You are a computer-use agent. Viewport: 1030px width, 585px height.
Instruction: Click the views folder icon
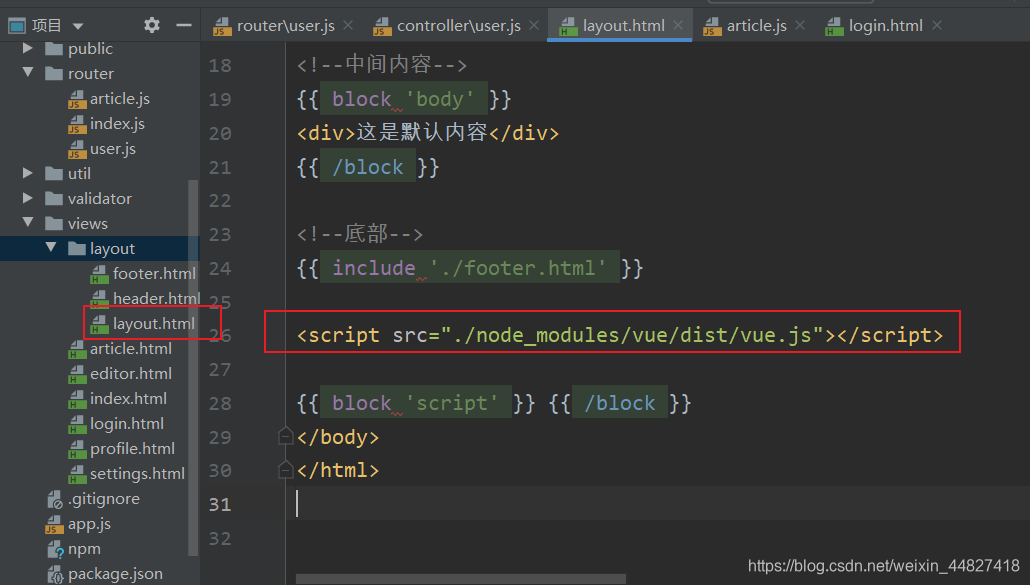coord(54,223)
